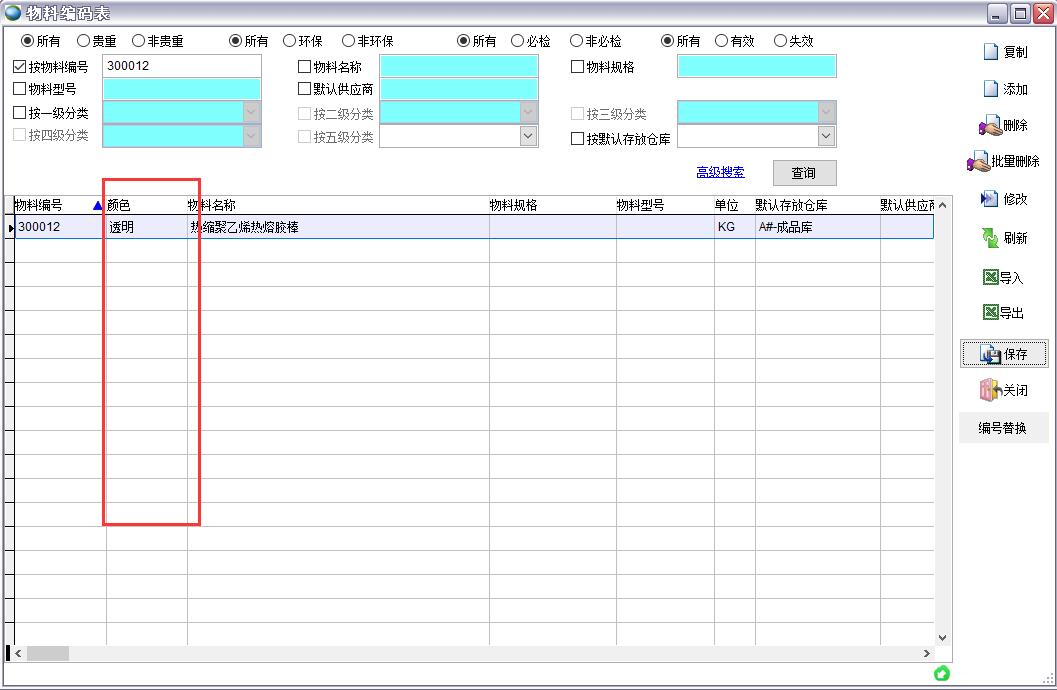This screenshot has width=1057, height=690.
Task: Click the 导入 (import) Excel icon
Action: click(991, 277)
